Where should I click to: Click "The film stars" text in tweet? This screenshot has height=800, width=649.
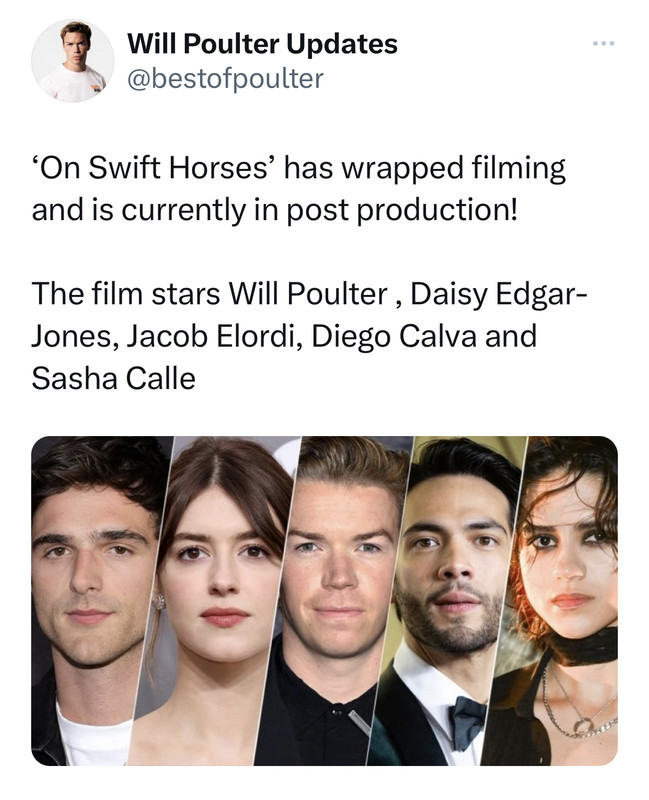click(x=126, y=294)
